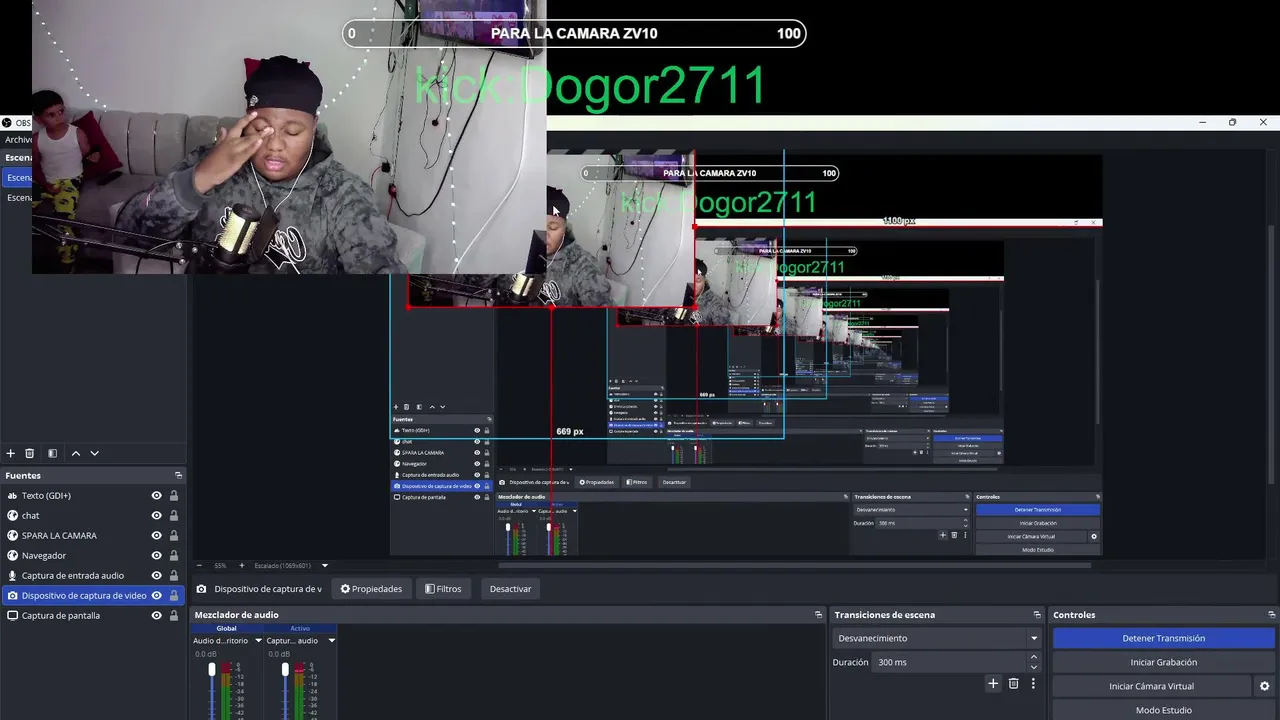Hide the SPARA LA CAMARA source

tap(156, 535)
